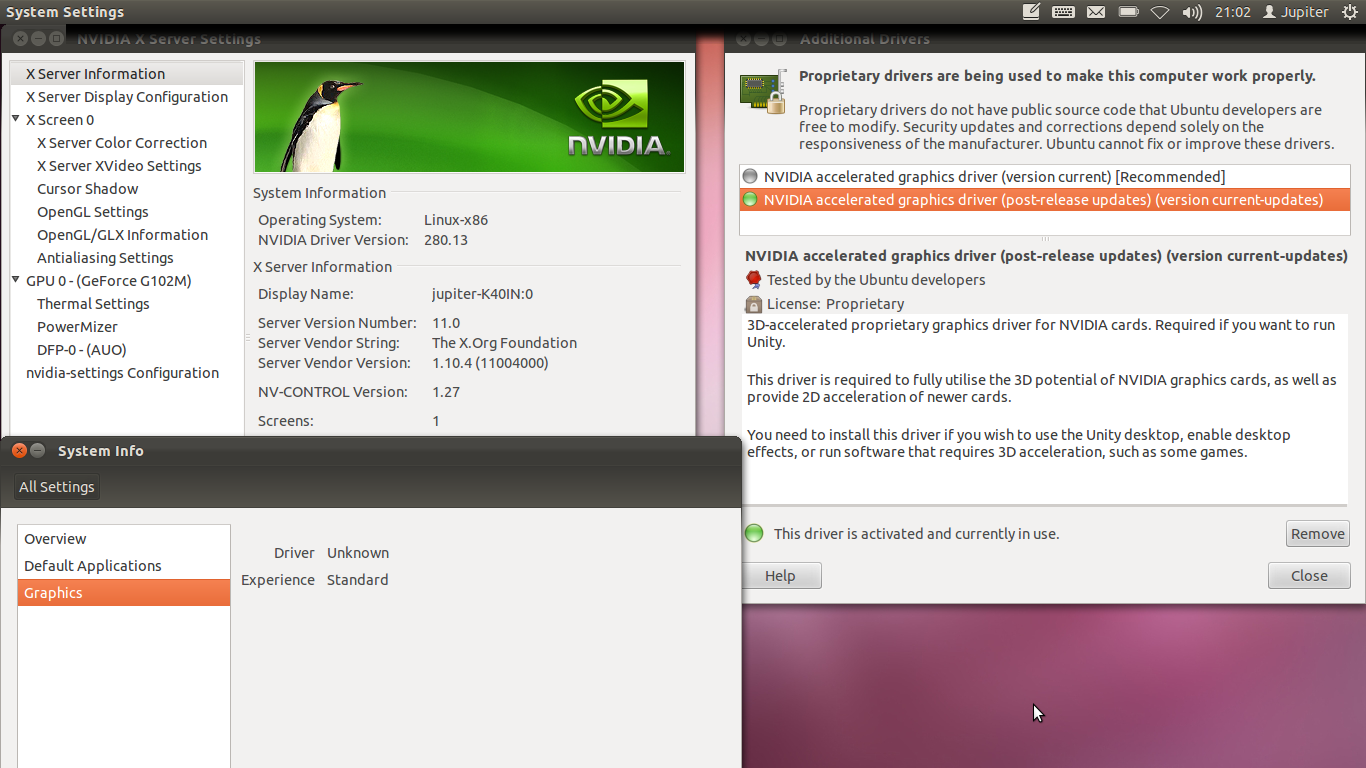This screenshot has height=768, width=1366.
Task: Click the driver description text area
Action: [1044, 409]
